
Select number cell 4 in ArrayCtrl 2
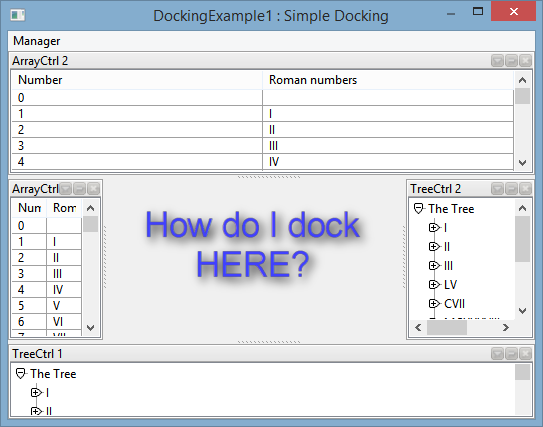[x=137, y=161]
